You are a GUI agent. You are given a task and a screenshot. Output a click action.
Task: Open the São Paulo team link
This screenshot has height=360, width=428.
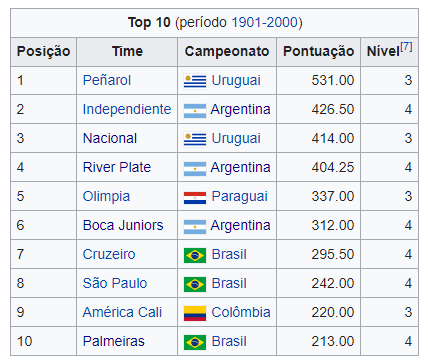(x=115, y=283)
